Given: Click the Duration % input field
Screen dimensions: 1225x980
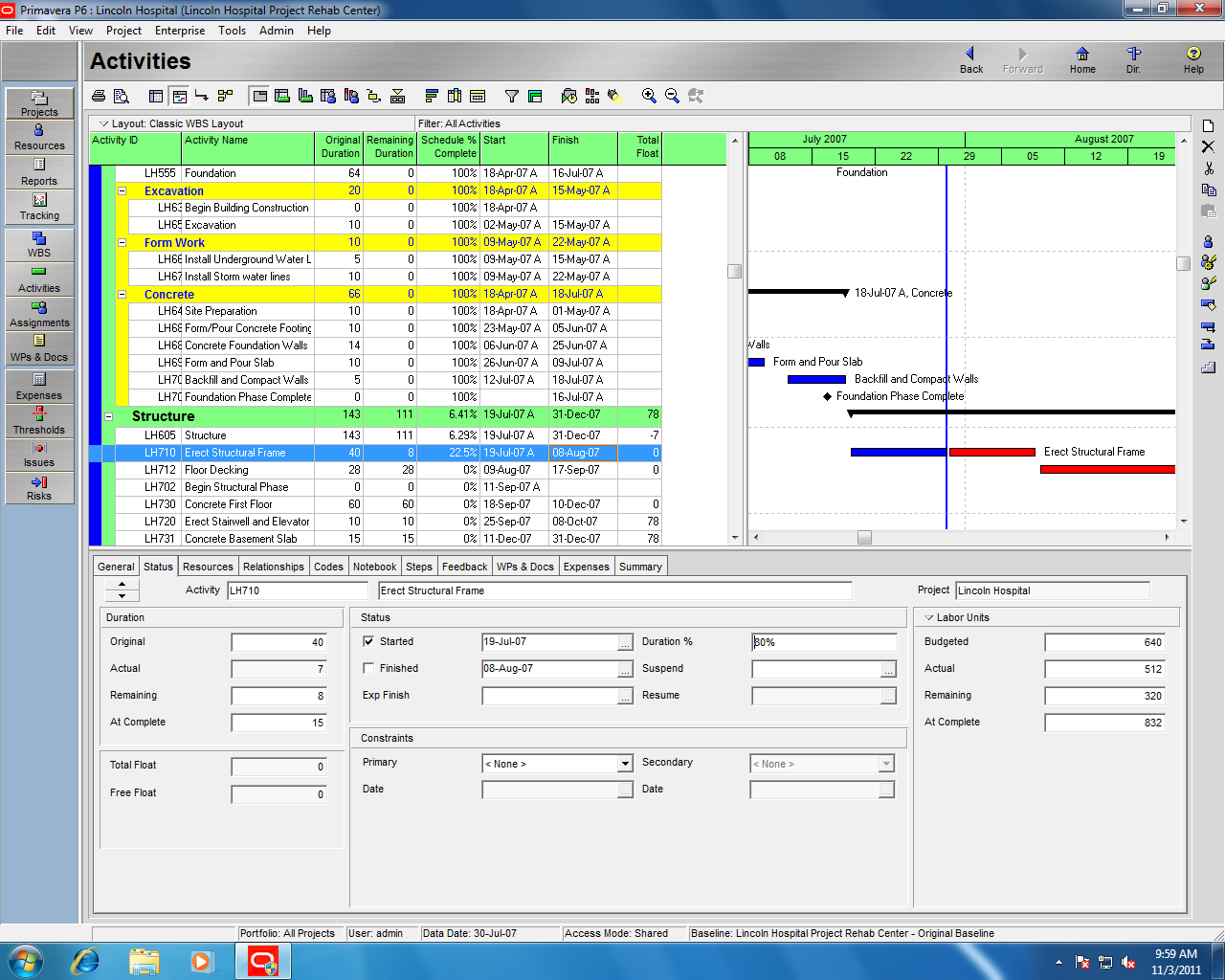Looking at the screenshot, I should 825,642.
